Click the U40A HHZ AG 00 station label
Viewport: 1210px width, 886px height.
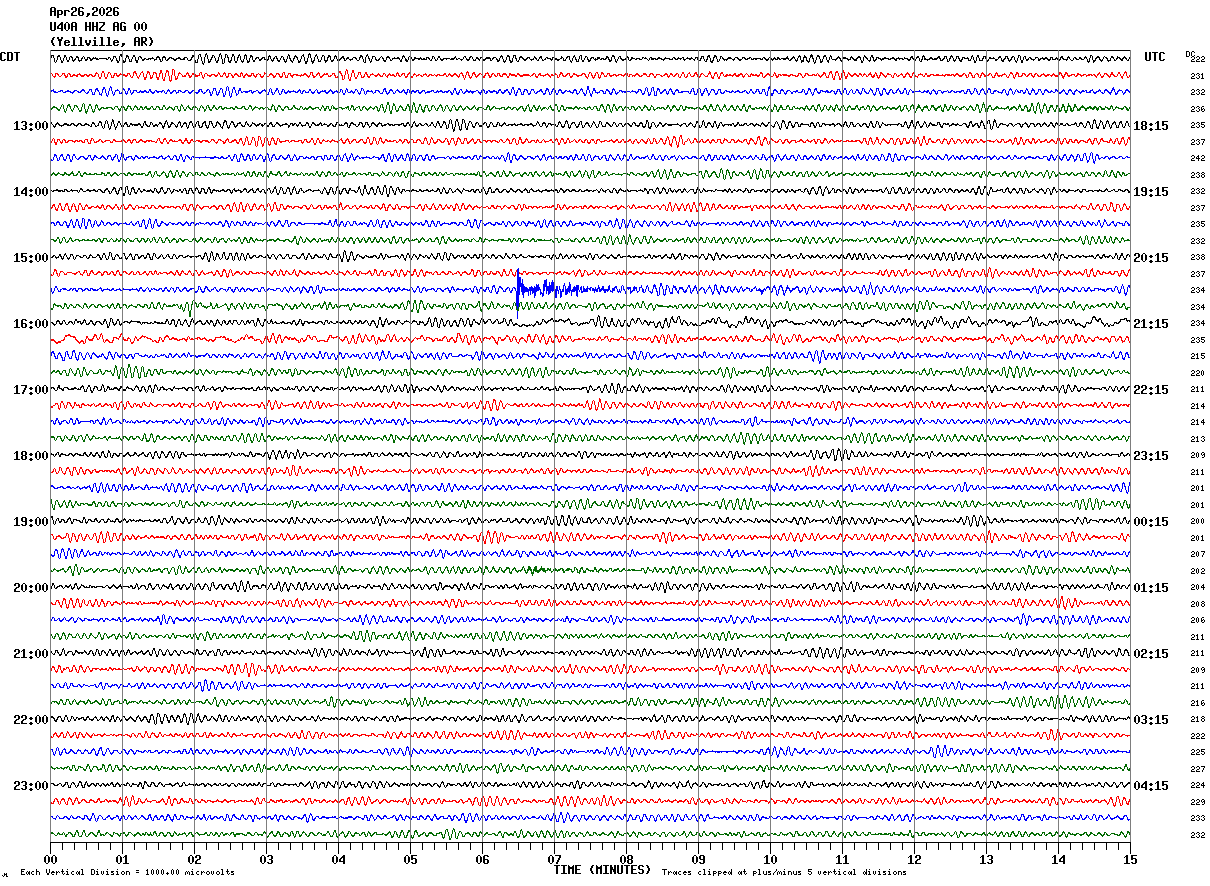click(98, 27)
